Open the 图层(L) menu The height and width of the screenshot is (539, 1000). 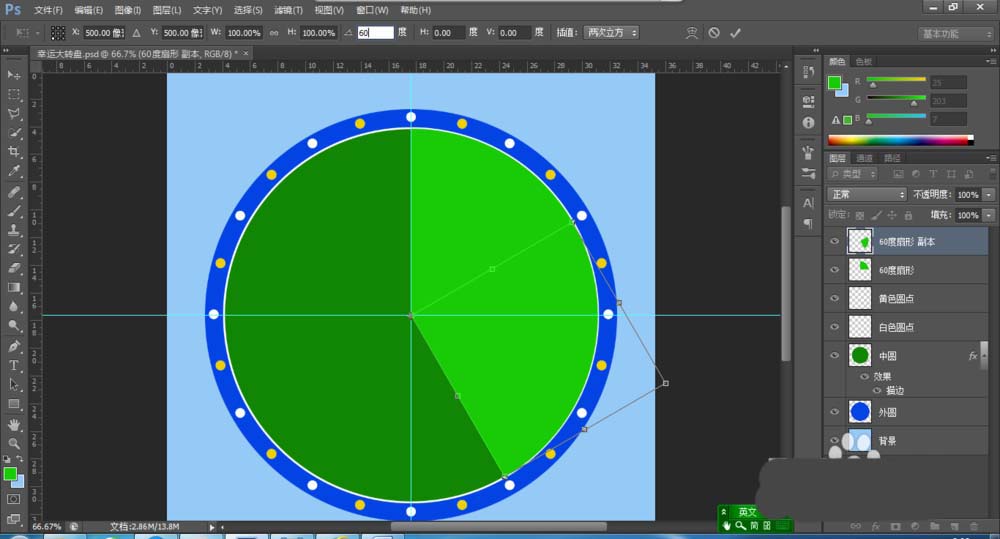click(167, 10)
